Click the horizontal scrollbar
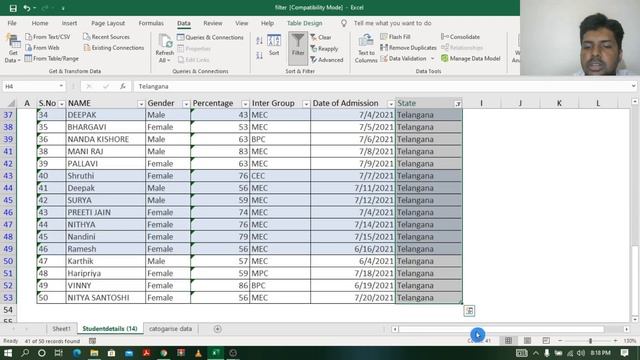The image size is (640, 360). pyautogui.click(x=501, y=329)
